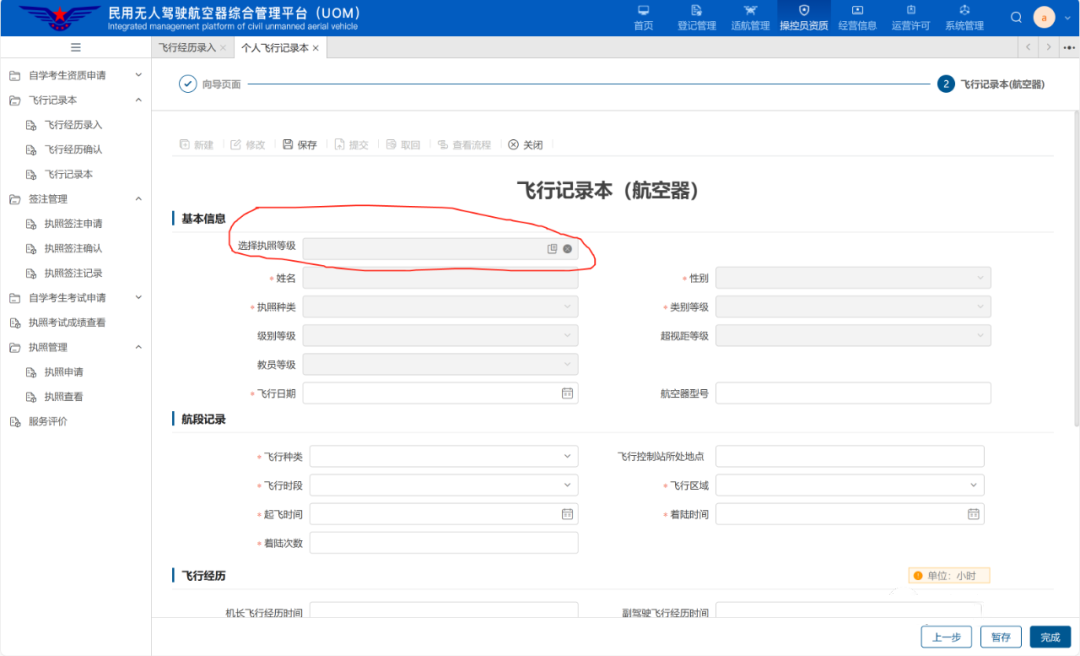Screen dimensions: 1080x656
Task: Clear the 选择执照等级 field with x icon
Action: pos(567,249)
